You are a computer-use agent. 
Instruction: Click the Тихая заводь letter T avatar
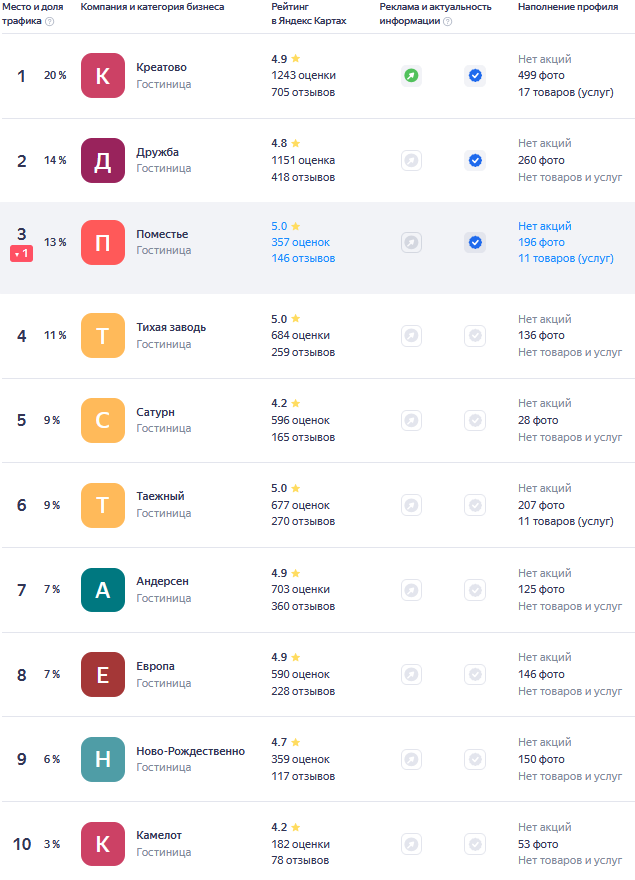tap(103, 336)
